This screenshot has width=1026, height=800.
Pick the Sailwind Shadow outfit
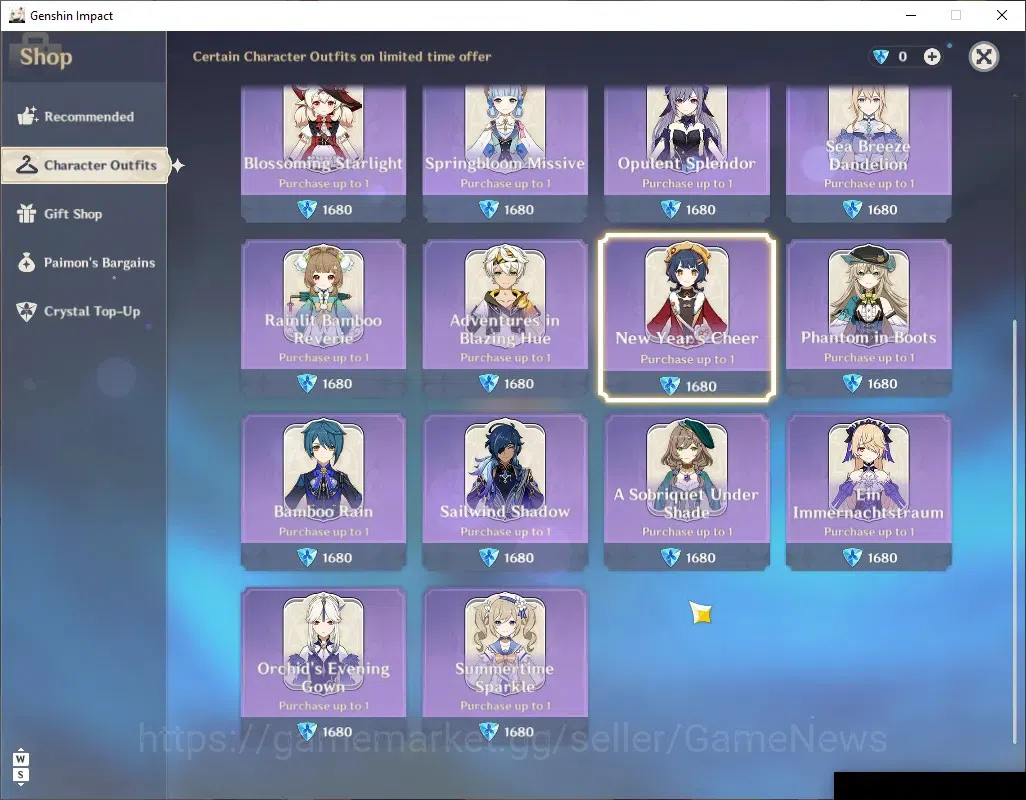(x=504, y=492)
